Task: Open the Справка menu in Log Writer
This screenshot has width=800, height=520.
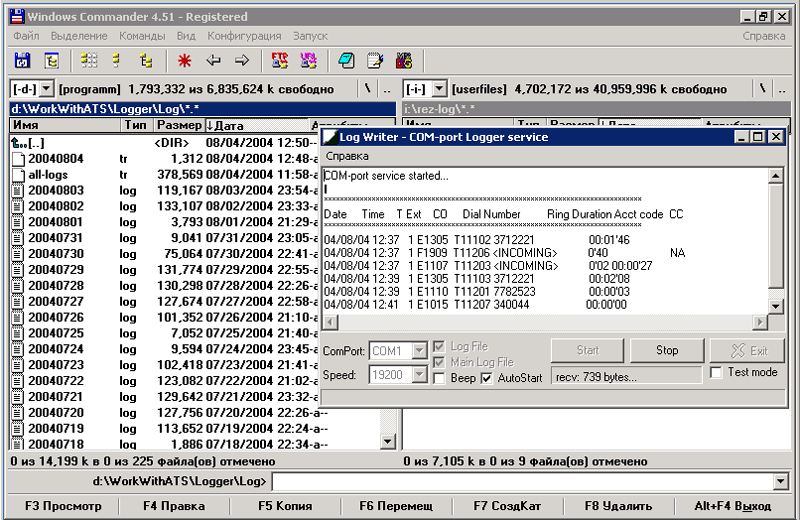Action: pyautogui.click(x=347, y=157)
